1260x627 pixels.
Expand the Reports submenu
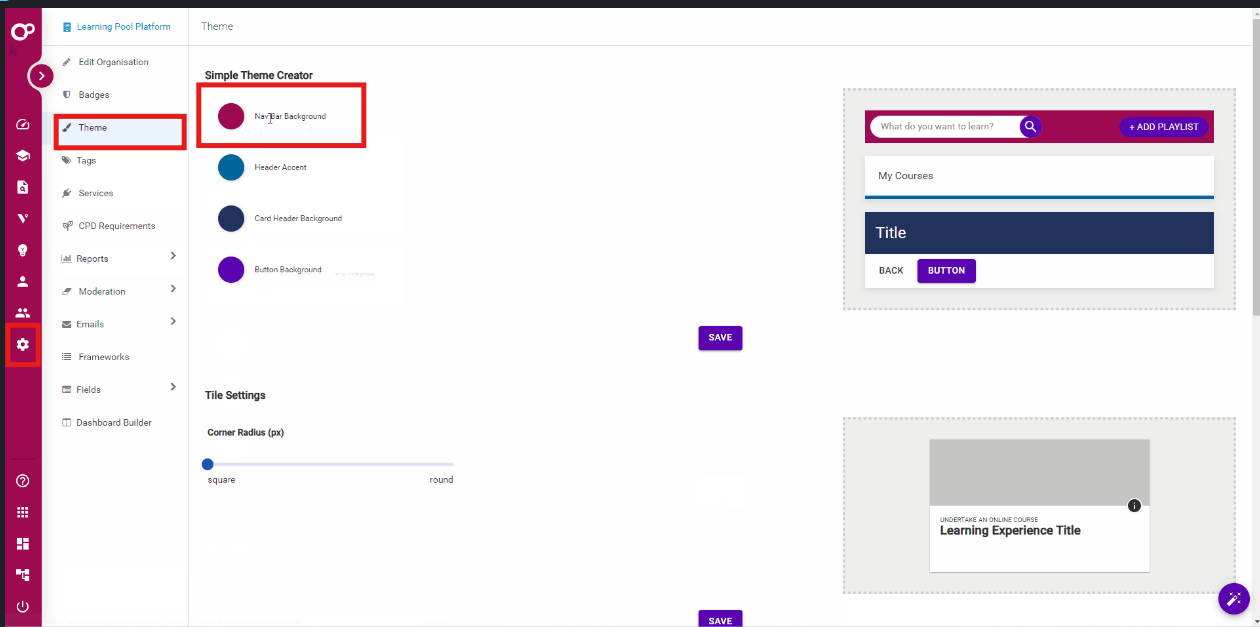point(173,257)
